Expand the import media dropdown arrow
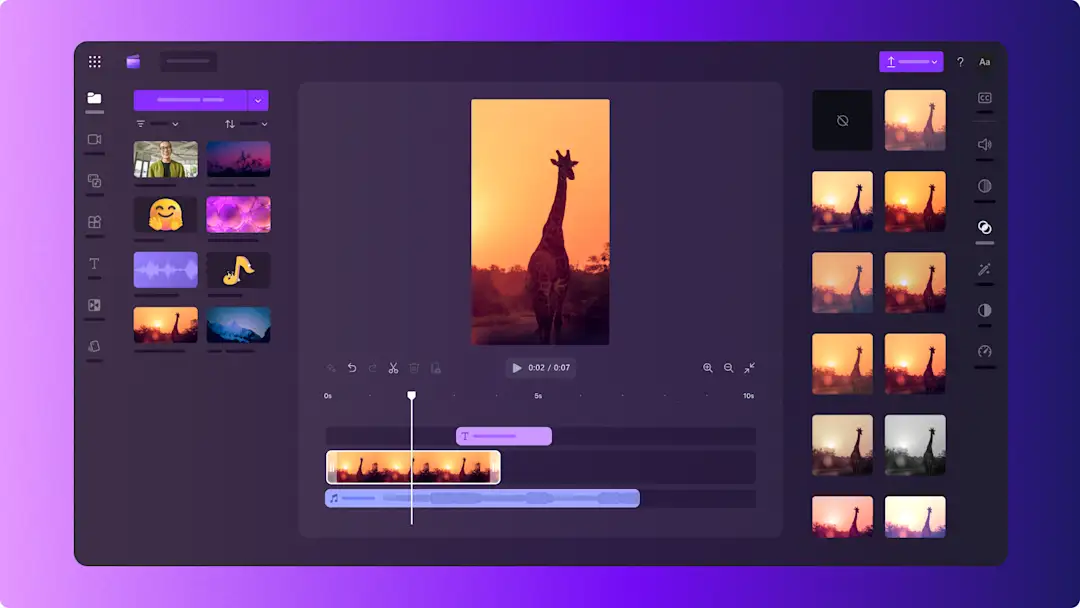 (x=258, y=100)
